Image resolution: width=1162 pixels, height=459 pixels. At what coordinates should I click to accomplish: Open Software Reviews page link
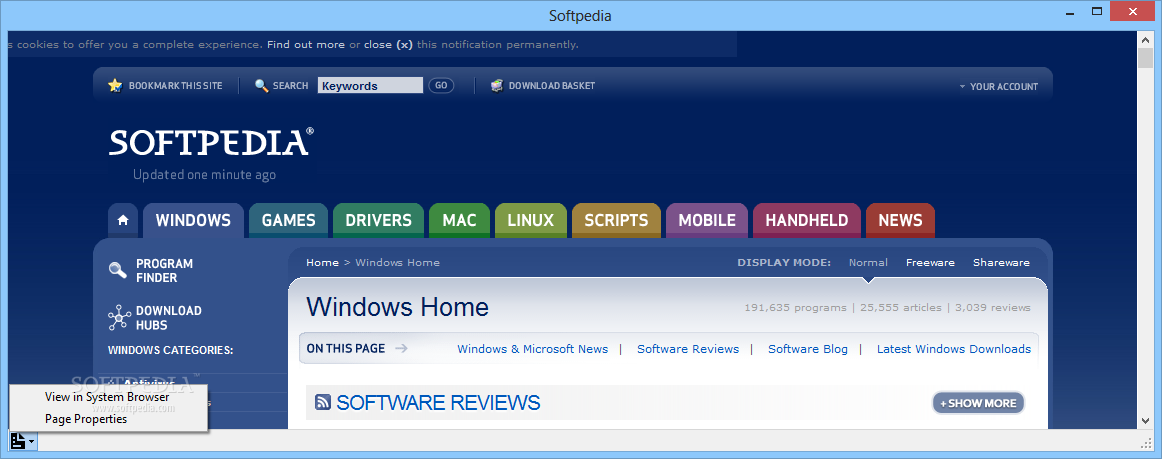click(688, 349)
